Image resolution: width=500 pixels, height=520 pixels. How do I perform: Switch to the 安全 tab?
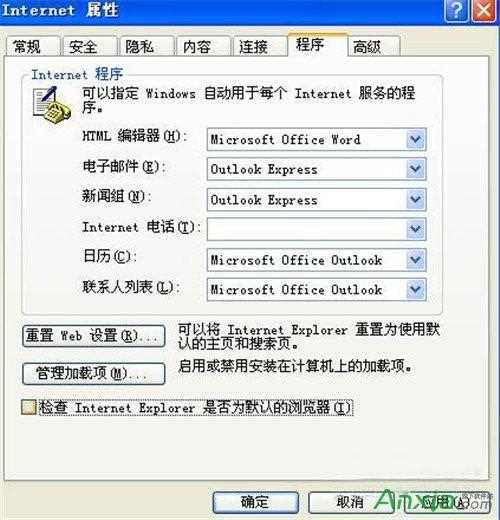89,47
